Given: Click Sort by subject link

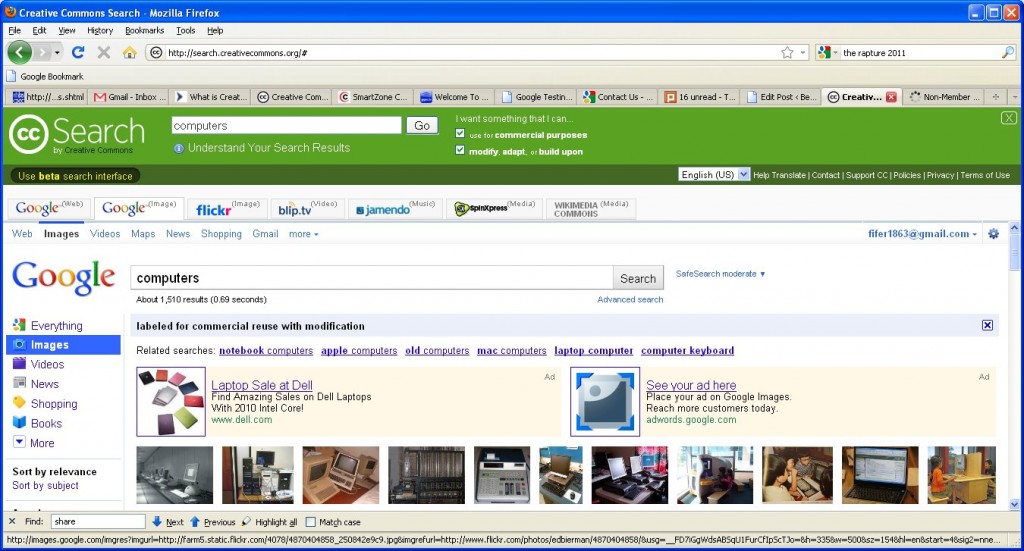Looking at the screenshot, I should click(45, 485).
